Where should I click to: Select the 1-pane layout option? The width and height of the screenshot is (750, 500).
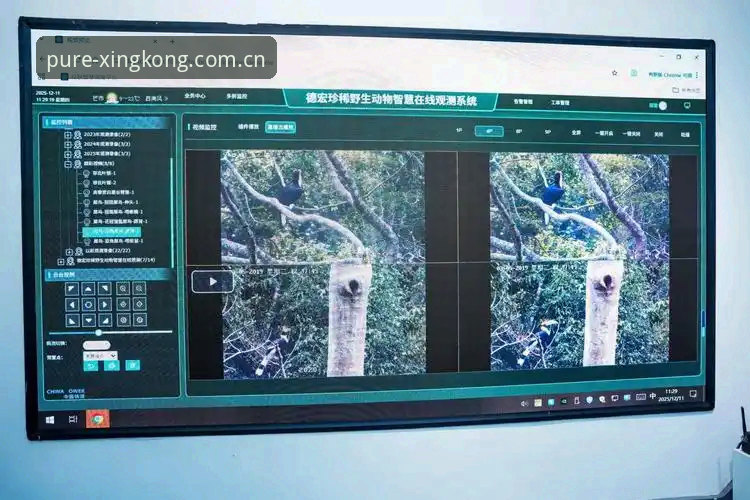click(459, 130)
